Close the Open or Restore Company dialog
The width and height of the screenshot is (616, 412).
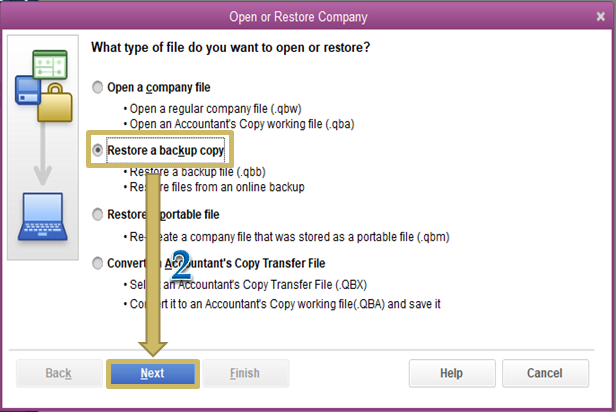point(599,16)
